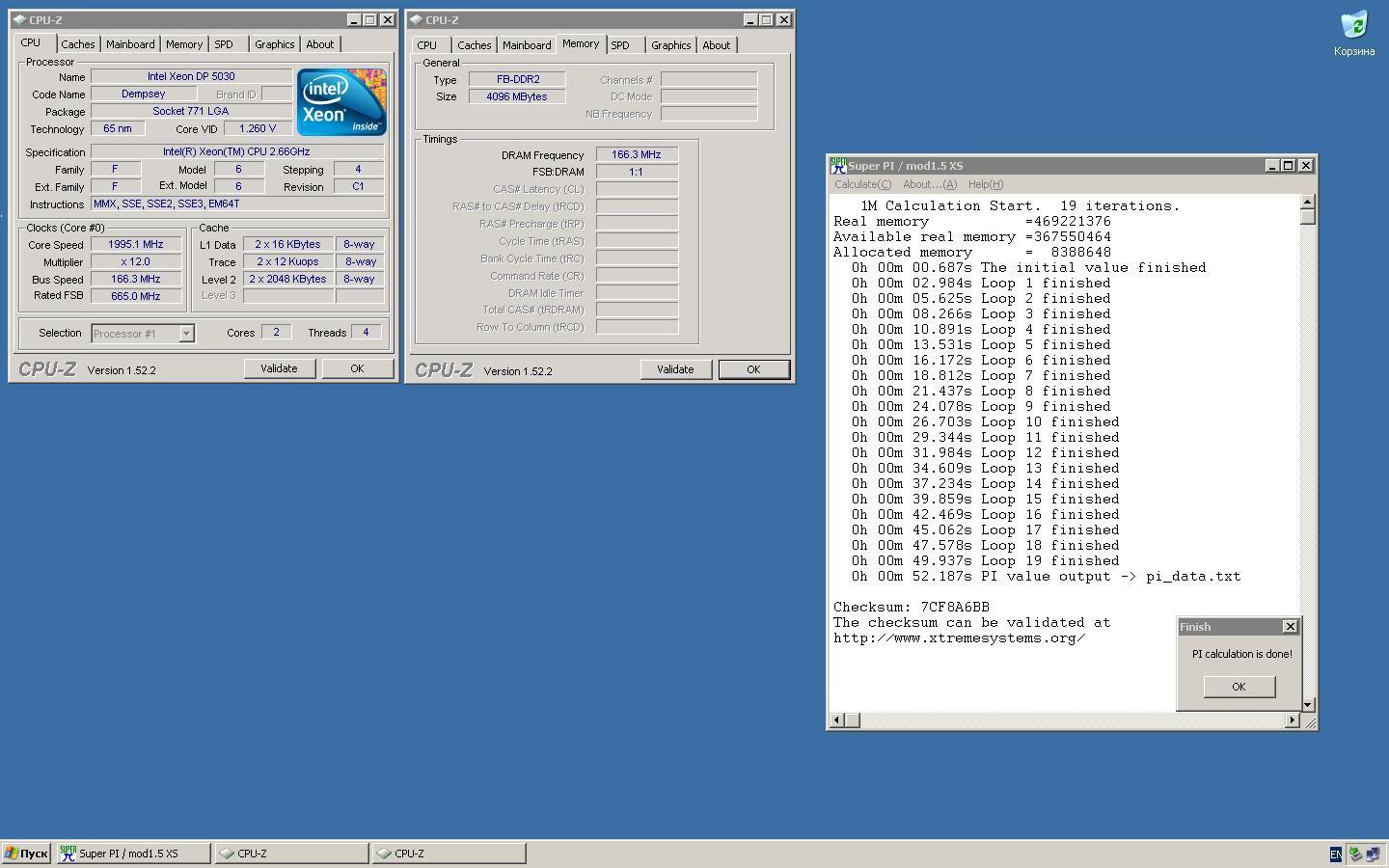Open About tab in left CPU-Z window
Image resolution: width=1389 pixels, height=868 pixels.
point(320,44)
